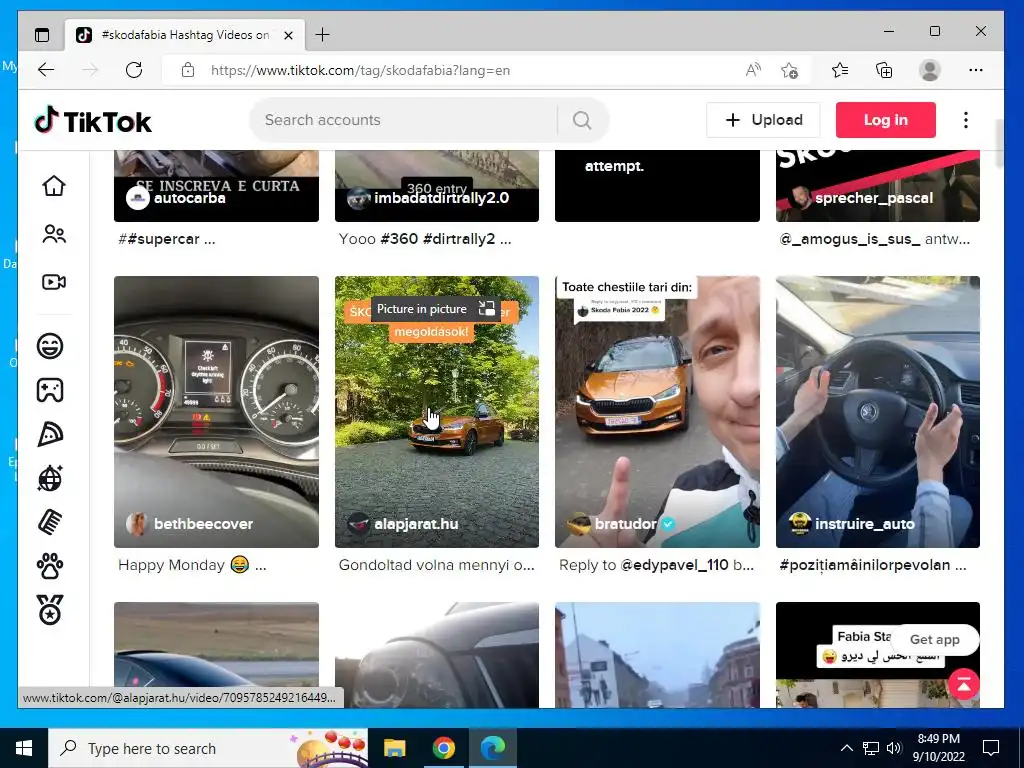
Task: View site information lock icon
Action: click(188, 70)
